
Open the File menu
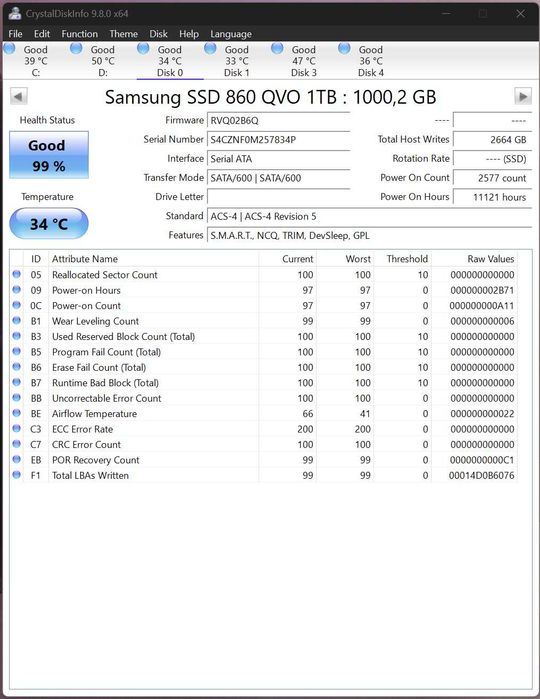tap(15, 34)
